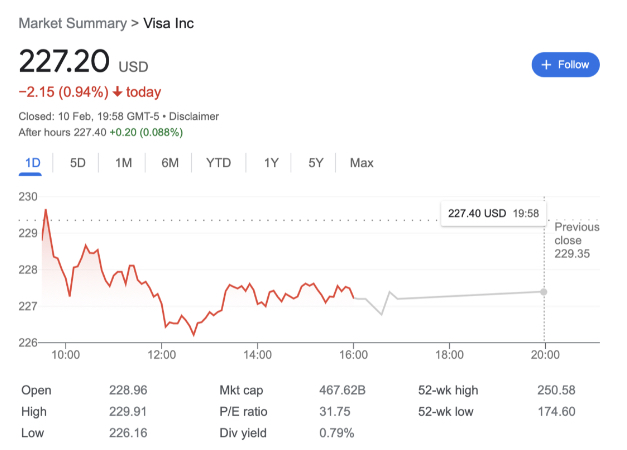Click the High value 229.91

click(x=128, y=412)
